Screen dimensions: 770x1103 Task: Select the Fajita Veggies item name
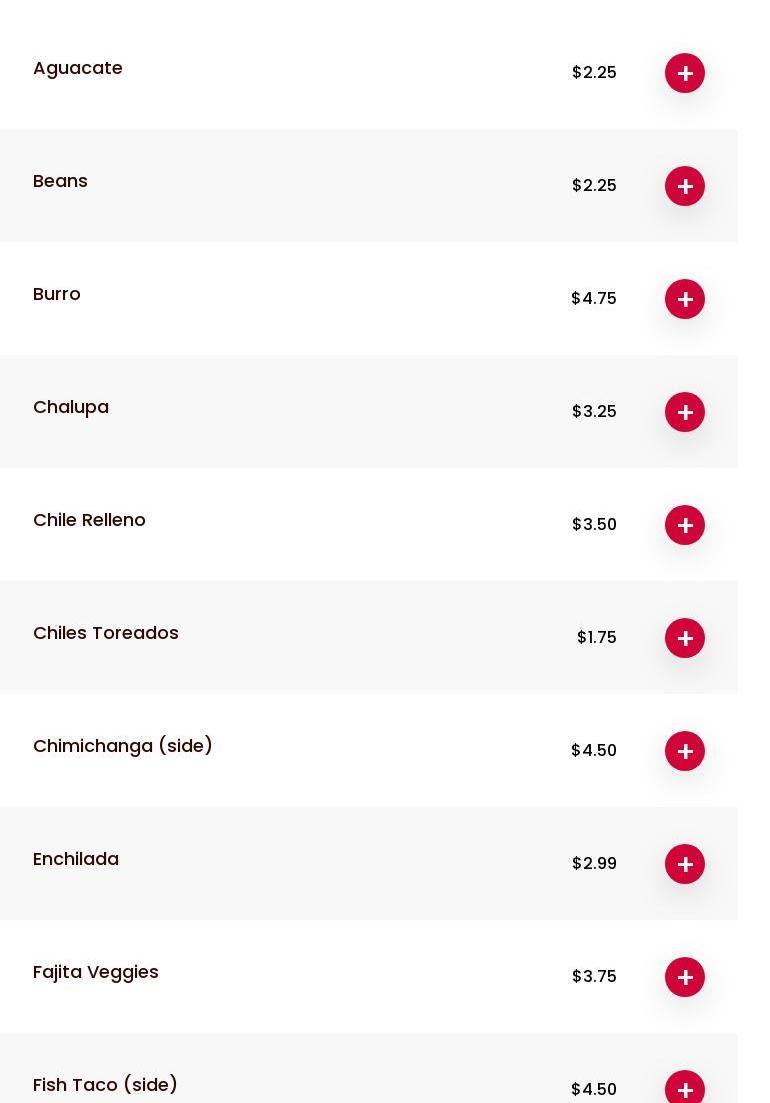click(x=96, y=972)
